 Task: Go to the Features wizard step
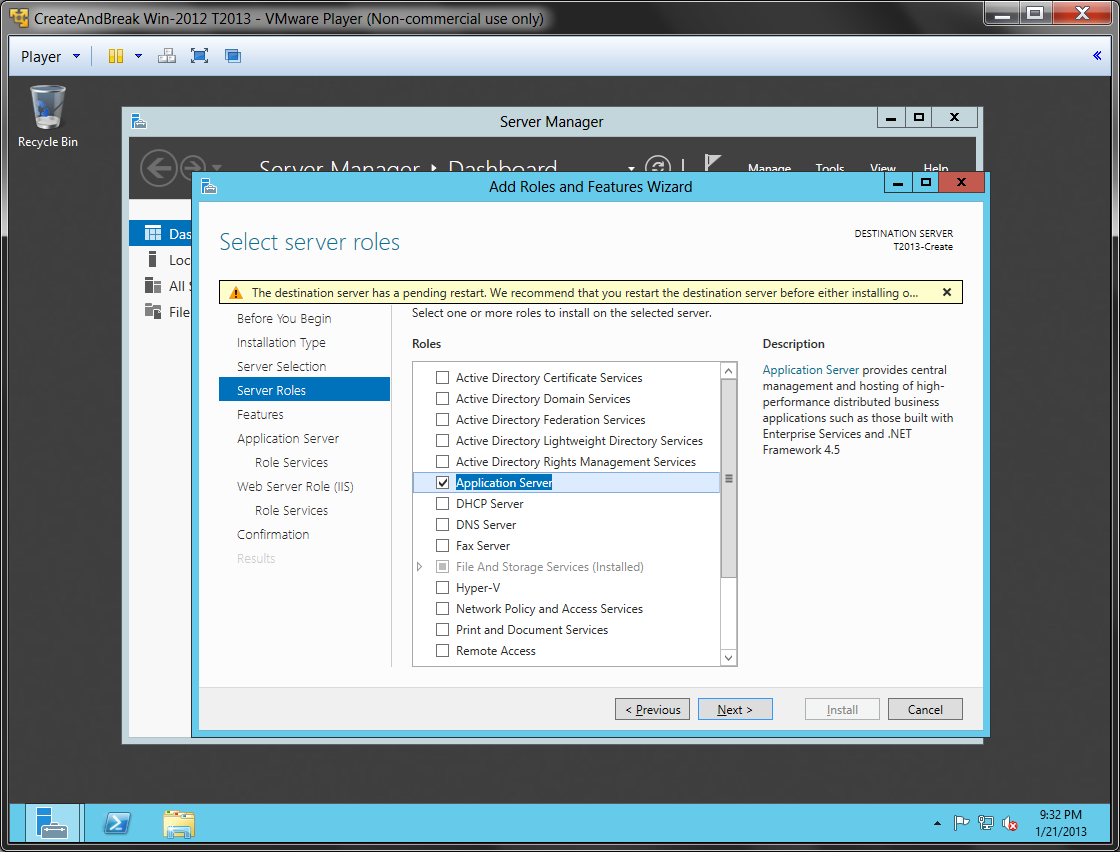[260, 415]
